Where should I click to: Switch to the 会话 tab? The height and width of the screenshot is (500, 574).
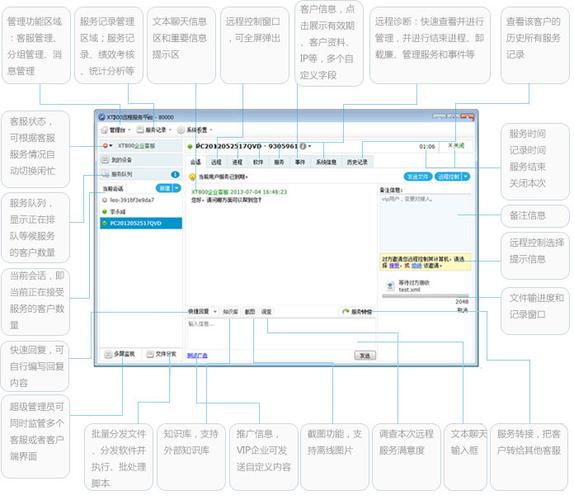point(195,162)
